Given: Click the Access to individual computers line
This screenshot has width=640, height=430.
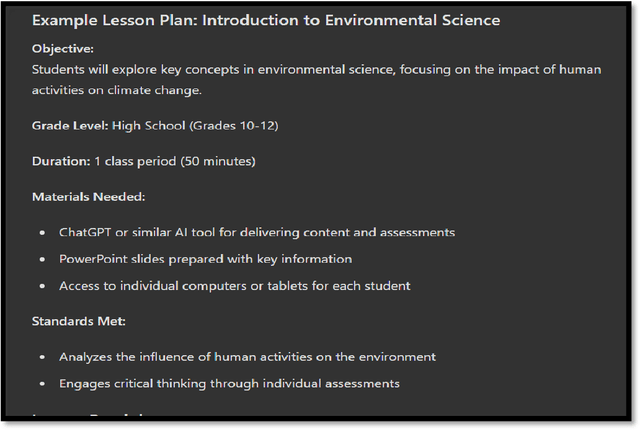Looking at the screenshot, I should [x=234, y=286].
